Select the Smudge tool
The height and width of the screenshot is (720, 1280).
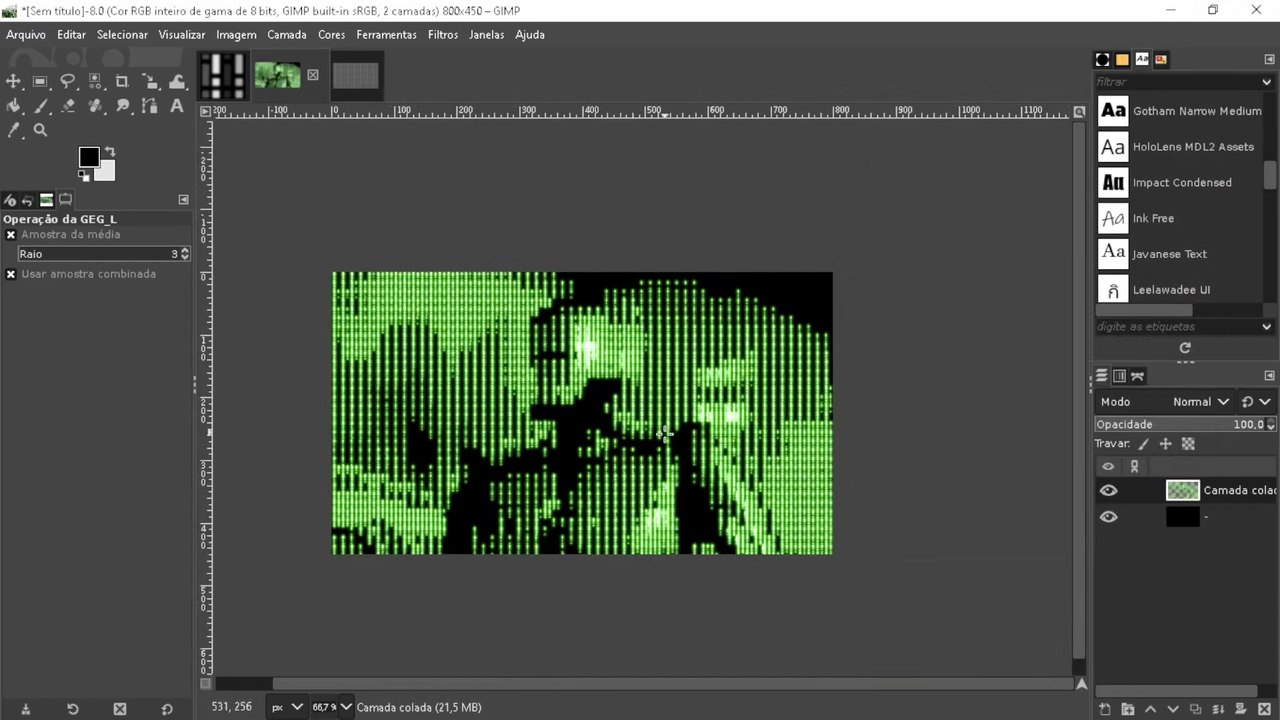122,105
